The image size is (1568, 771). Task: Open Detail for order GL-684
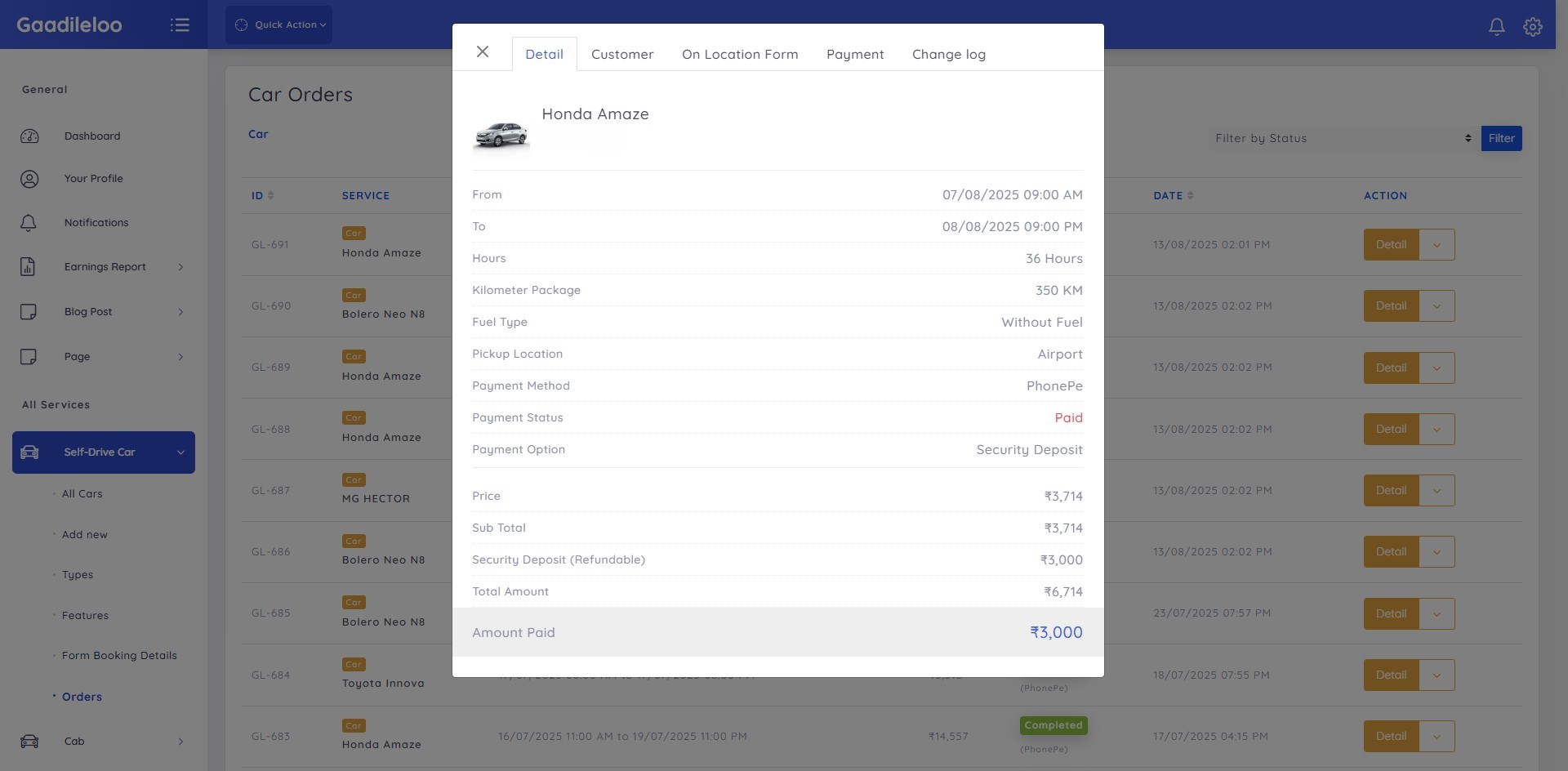click(1391, 675)
